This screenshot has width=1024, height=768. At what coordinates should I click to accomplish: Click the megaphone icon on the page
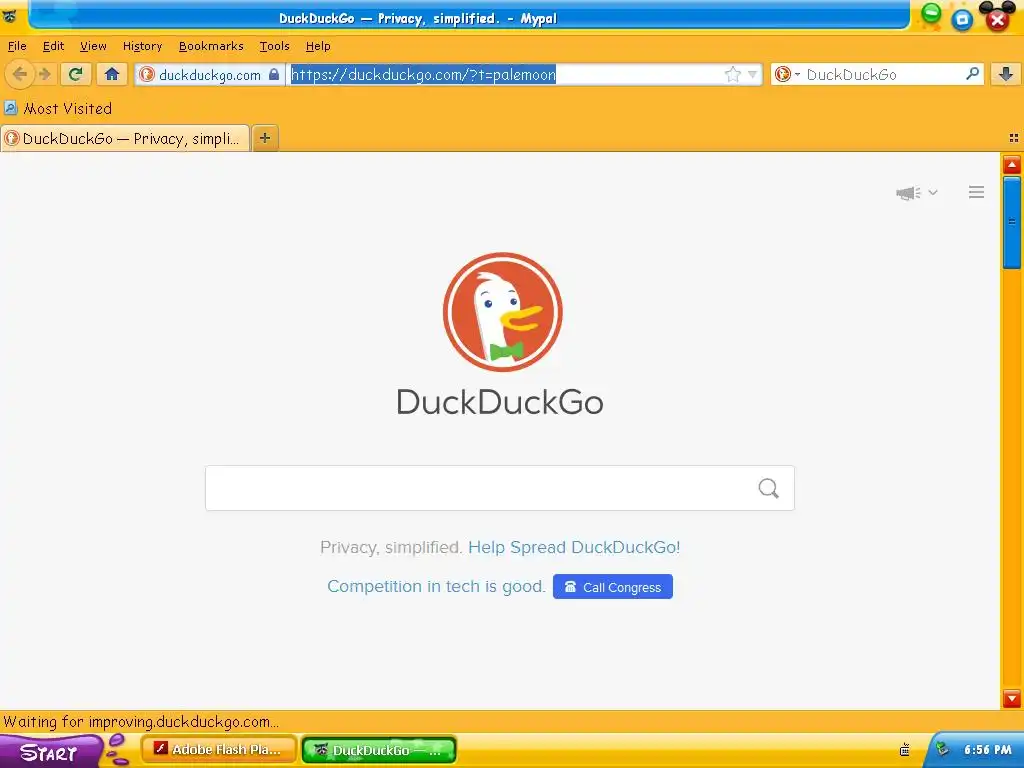pos(908,193)
